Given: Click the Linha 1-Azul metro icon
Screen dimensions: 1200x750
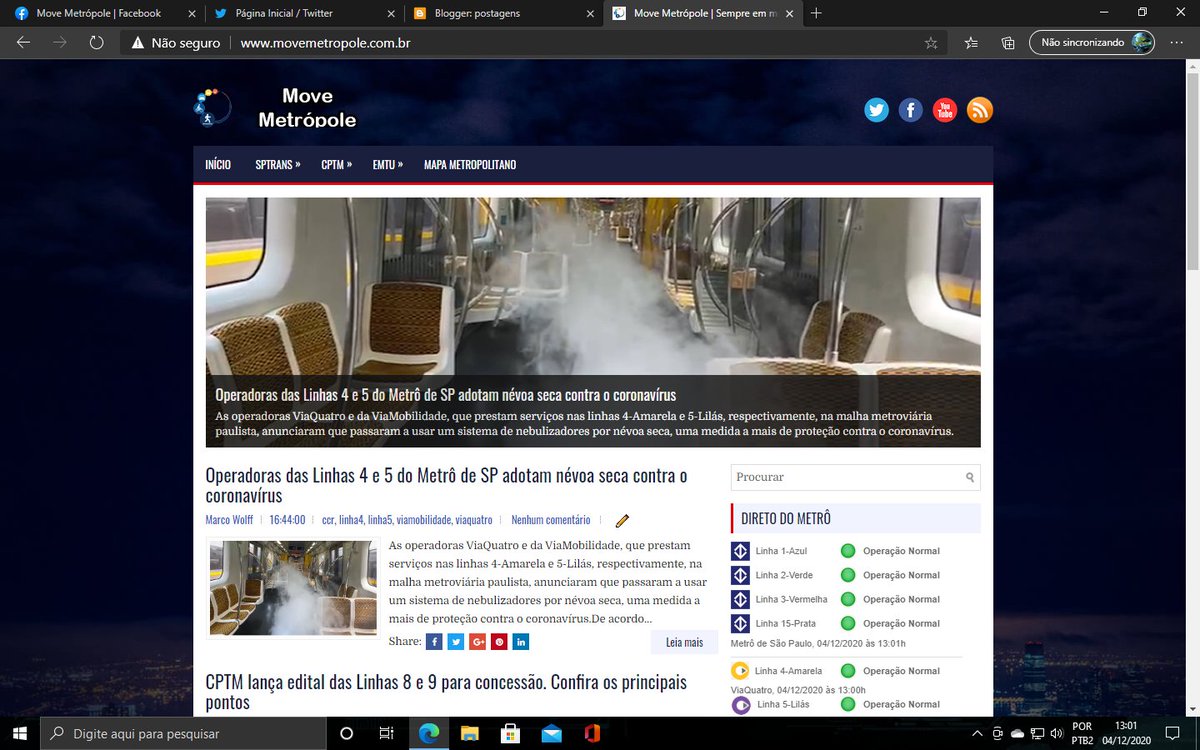Looking at the screenshot, I should pos(740,551).
